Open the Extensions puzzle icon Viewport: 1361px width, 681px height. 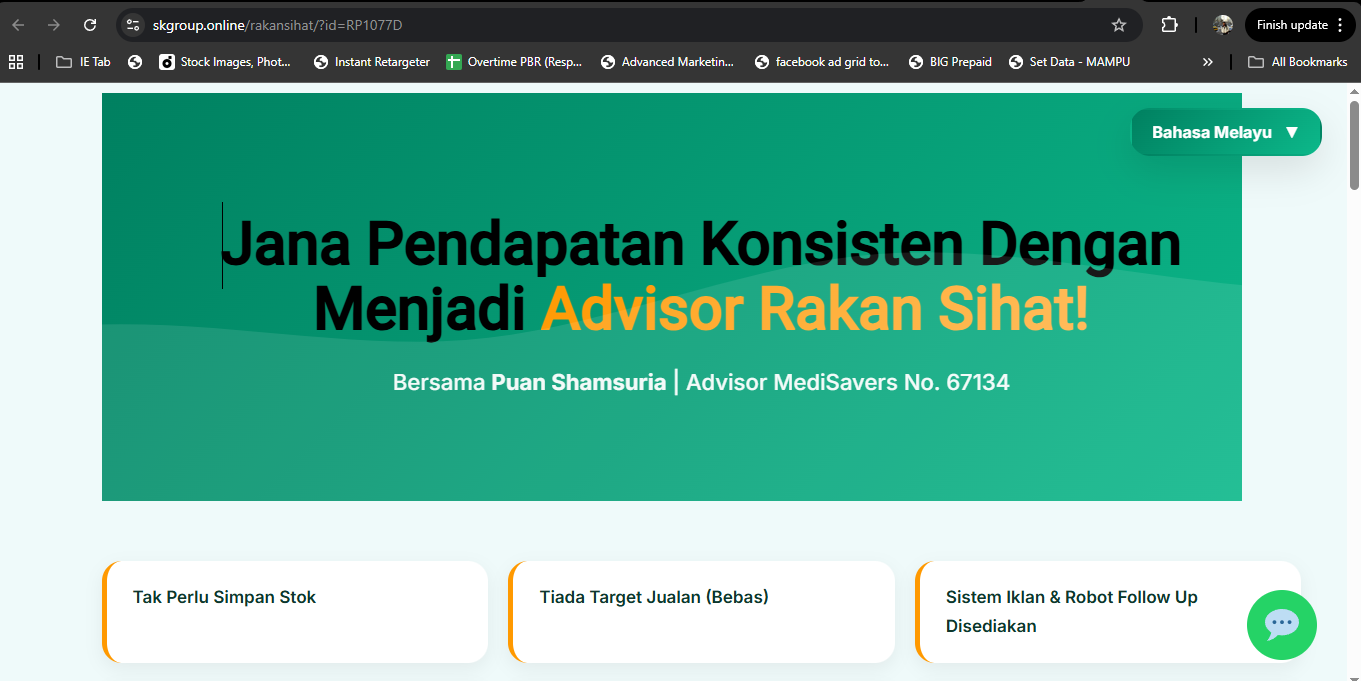click(1167, 24)
